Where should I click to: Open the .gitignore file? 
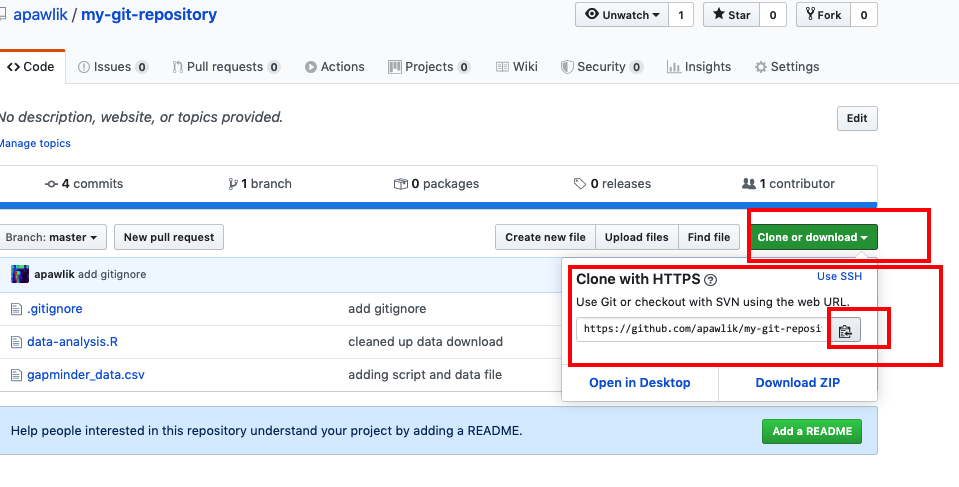(x=54, y=309)
